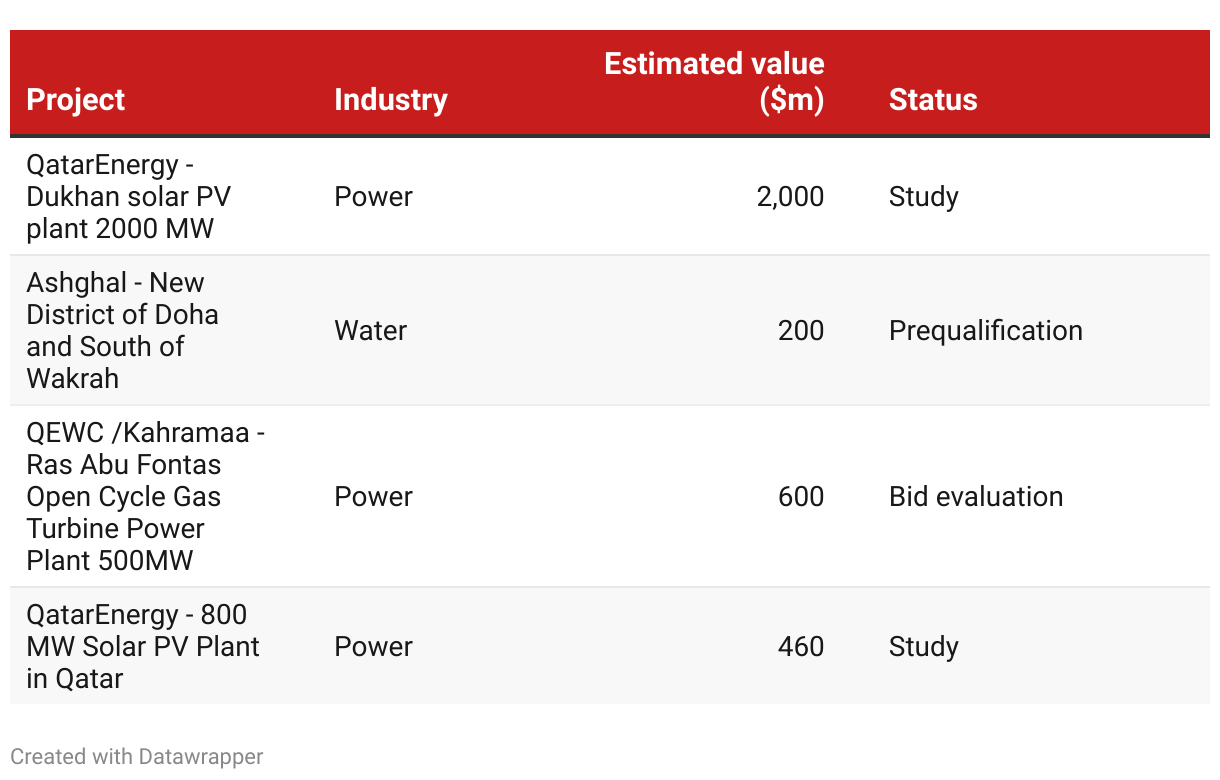The image size is (1220, 780).
Task: Click the Water industry cell
Action: 371,331
